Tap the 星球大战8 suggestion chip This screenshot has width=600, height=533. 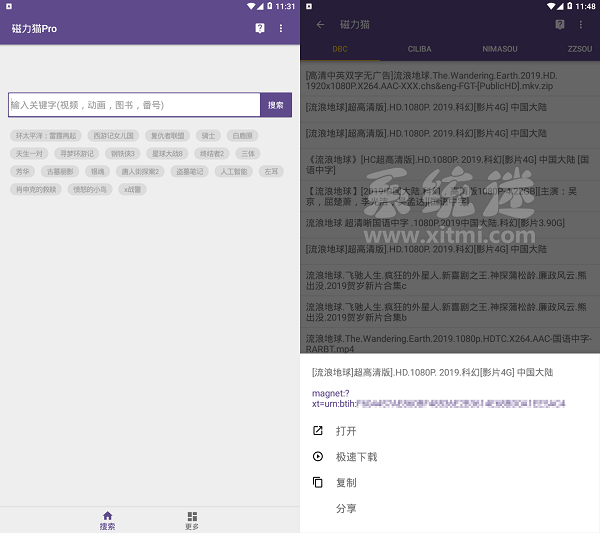[167, 154]
